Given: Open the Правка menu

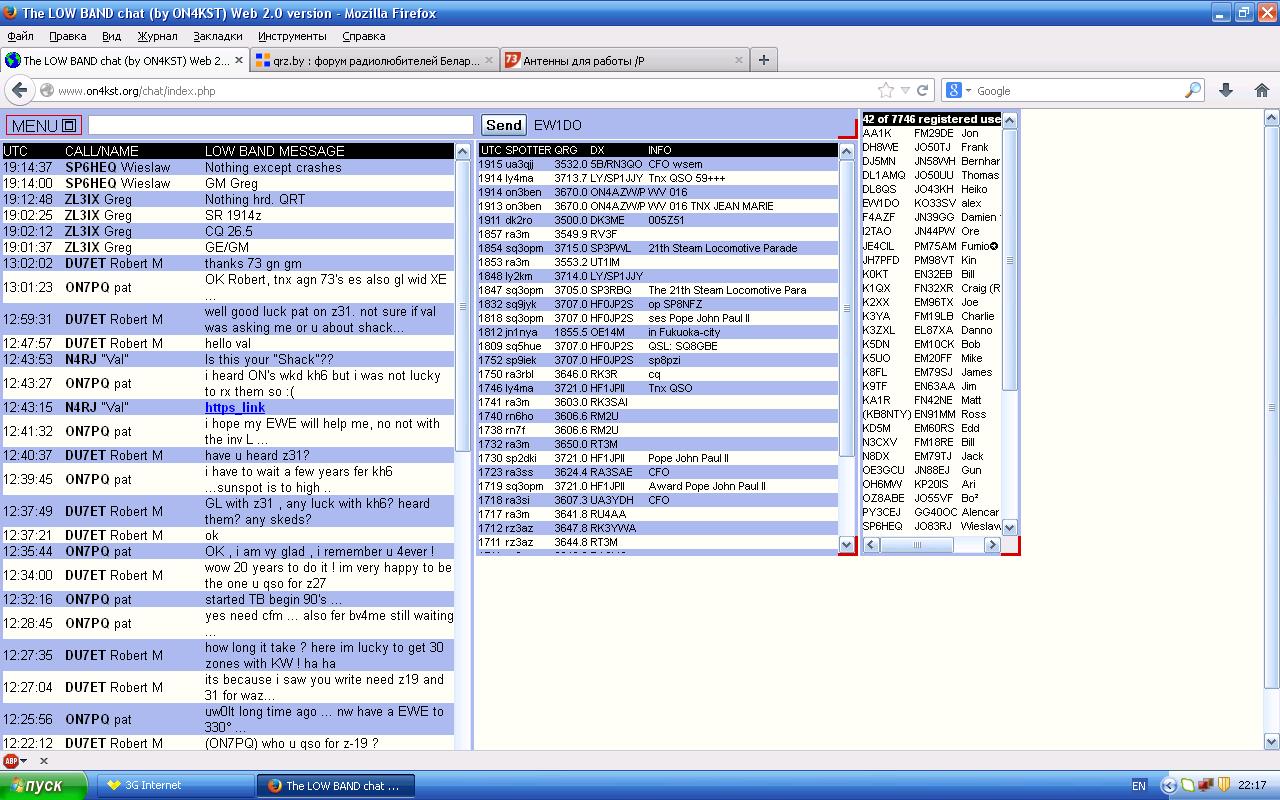Looking at the screenshot, I should point(68,36).
